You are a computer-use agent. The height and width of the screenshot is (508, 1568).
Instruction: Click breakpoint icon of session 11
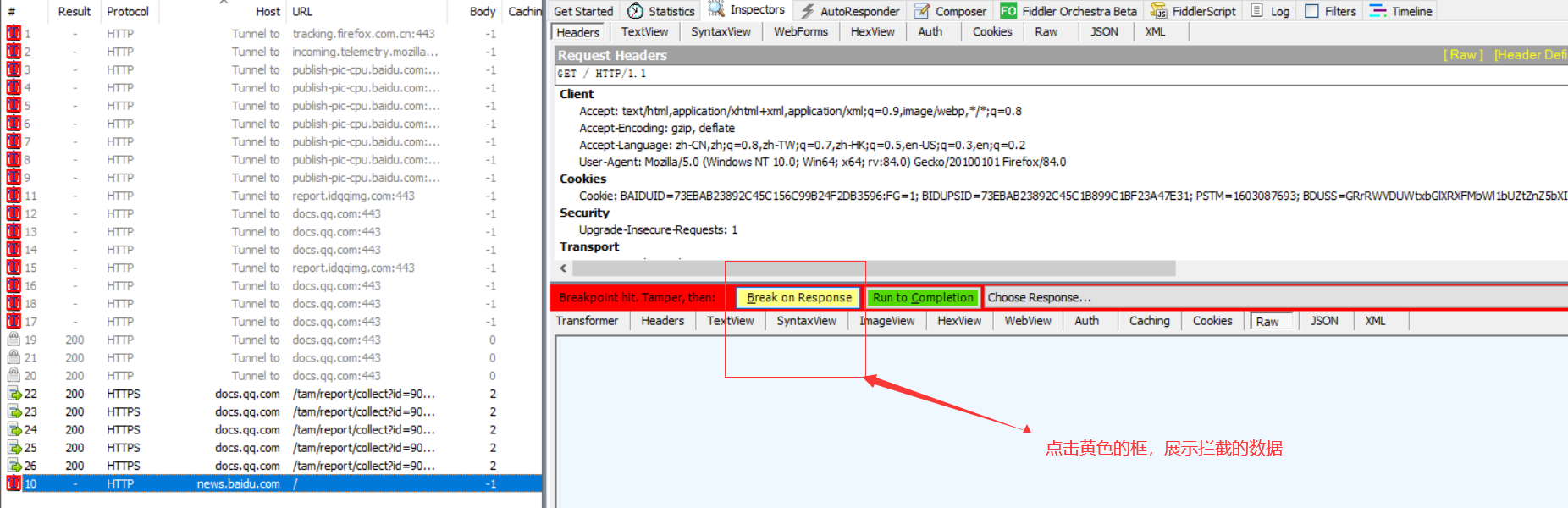[x=14, y=196]
